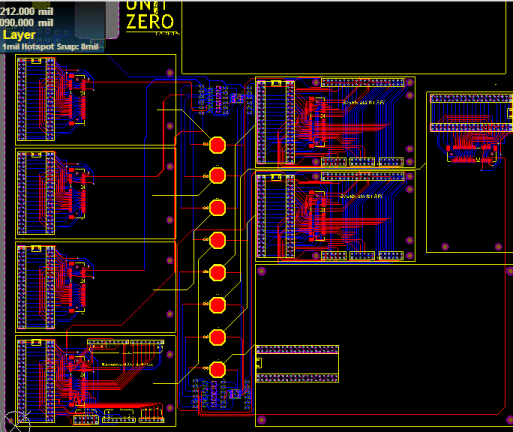Click silkscreen label text on upper middle module

tap(364, 102)
